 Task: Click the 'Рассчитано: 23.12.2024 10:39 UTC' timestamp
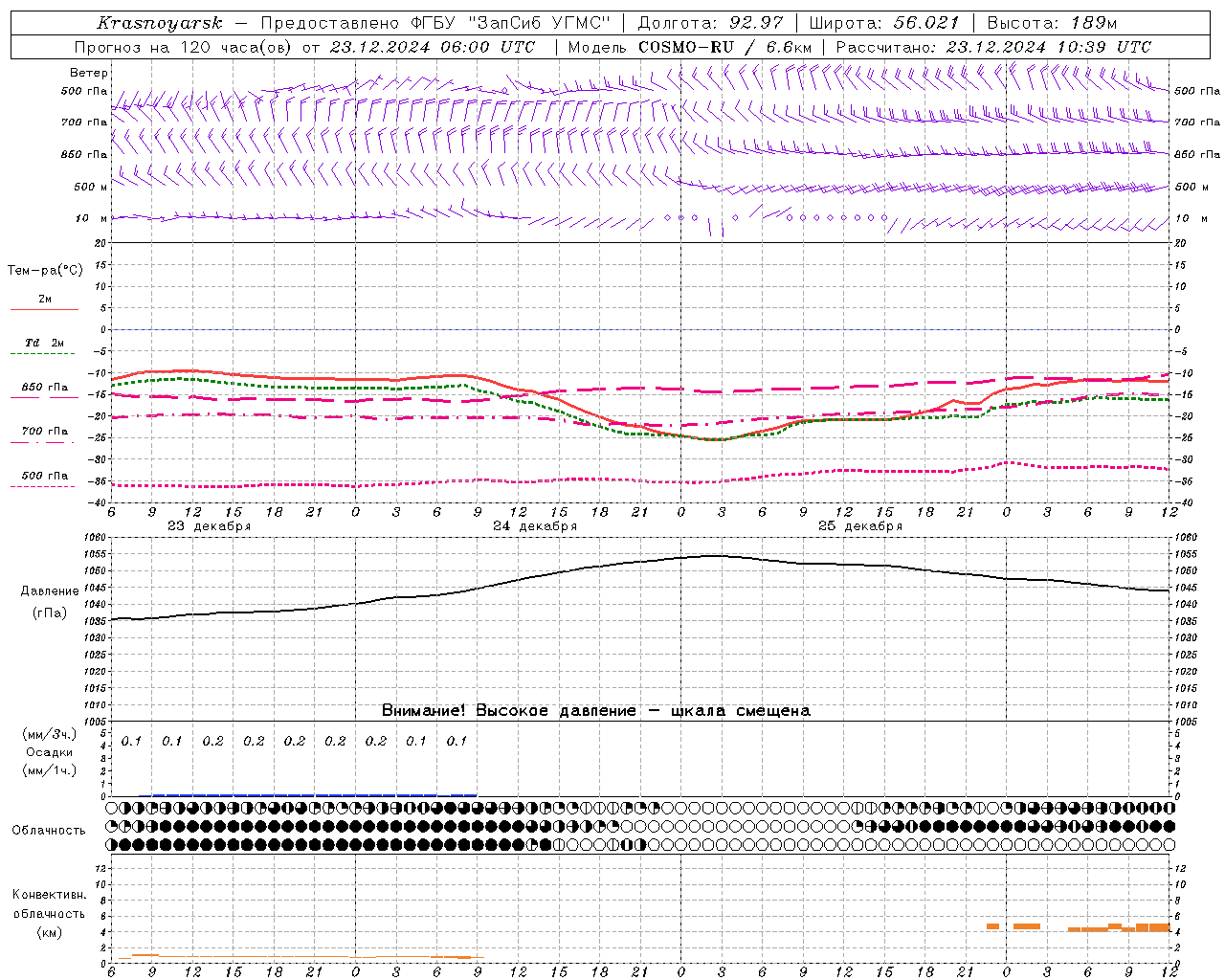pyautogui.click(x=993, y=47)
